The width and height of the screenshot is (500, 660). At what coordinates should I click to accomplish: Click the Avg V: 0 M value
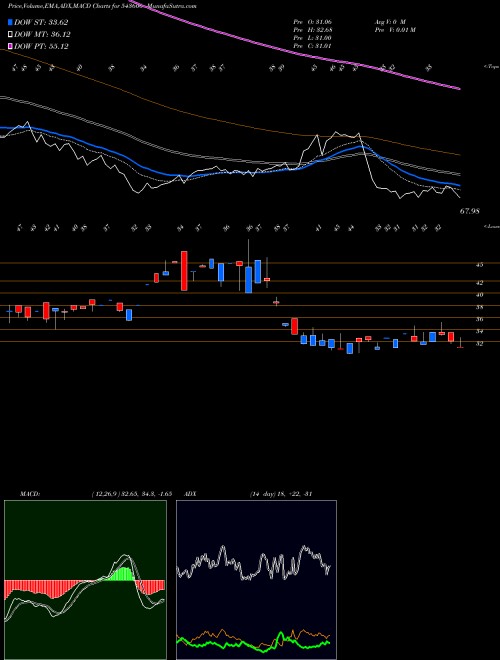[x=390, y=21]
